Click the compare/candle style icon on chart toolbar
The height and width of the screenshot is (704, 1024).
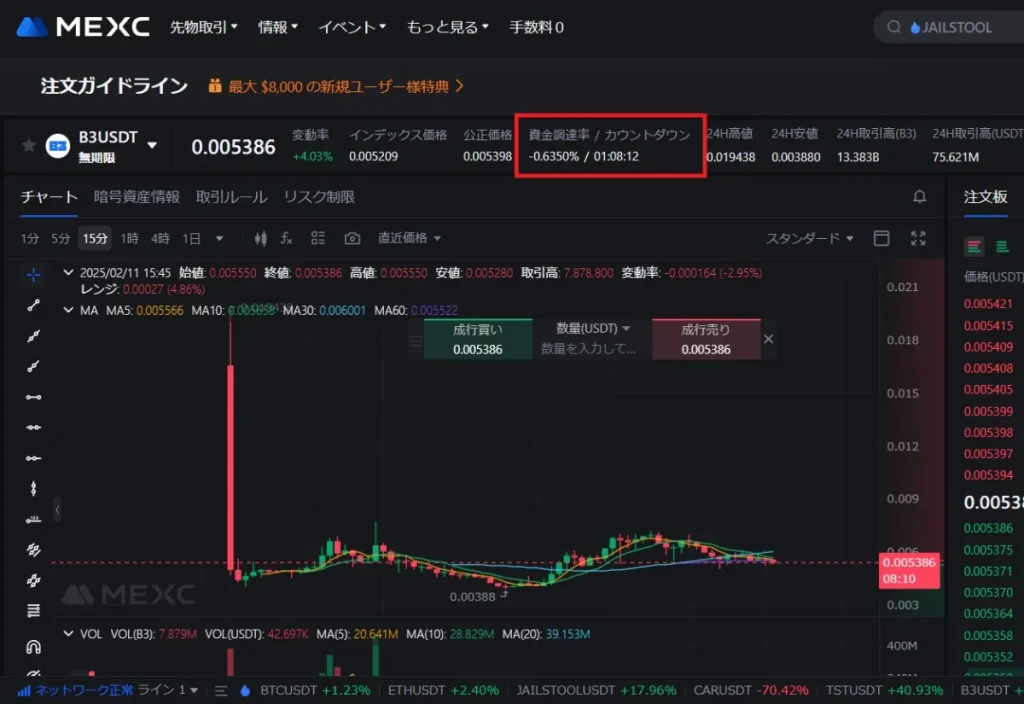pos(260,238)
